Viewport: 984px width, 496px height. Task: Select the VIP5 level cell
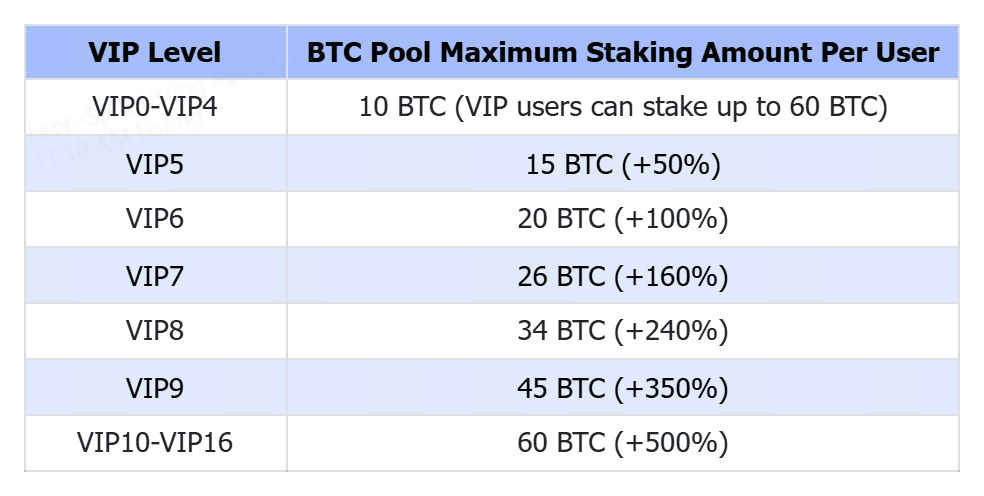[x=155, y=164]
